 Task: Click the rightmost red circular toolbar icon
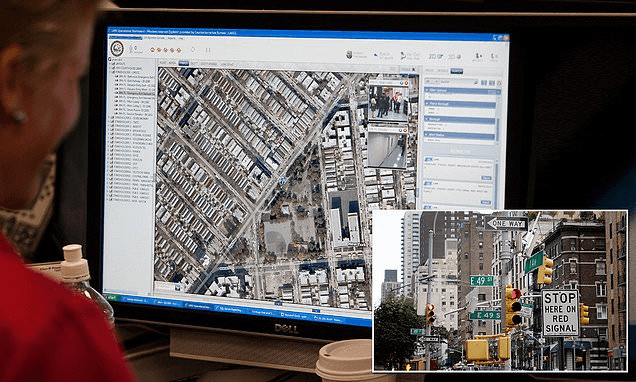[179, 50]
